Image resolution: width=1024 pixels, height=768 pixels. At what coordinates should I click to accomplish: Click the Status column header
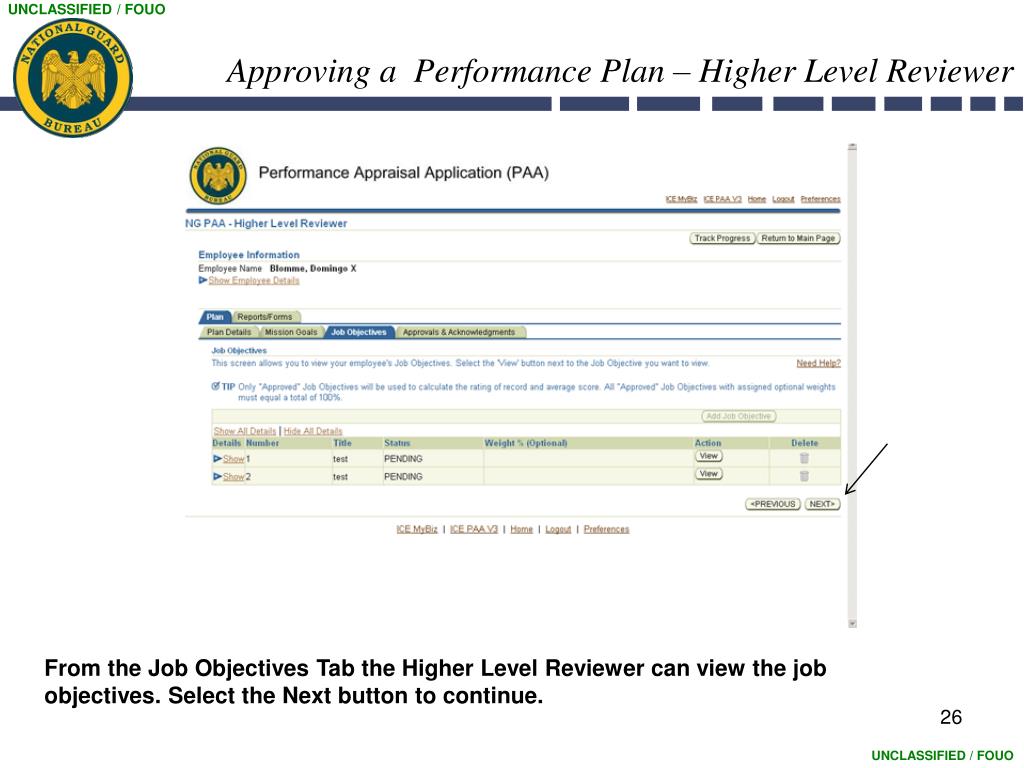pos(397,443)
